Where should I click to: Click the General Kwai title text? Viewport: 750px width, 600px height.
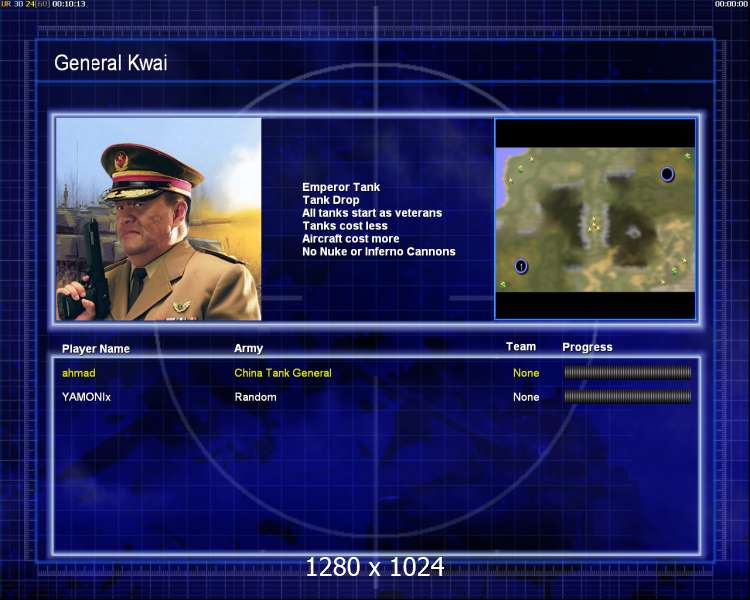coord(111,63)
